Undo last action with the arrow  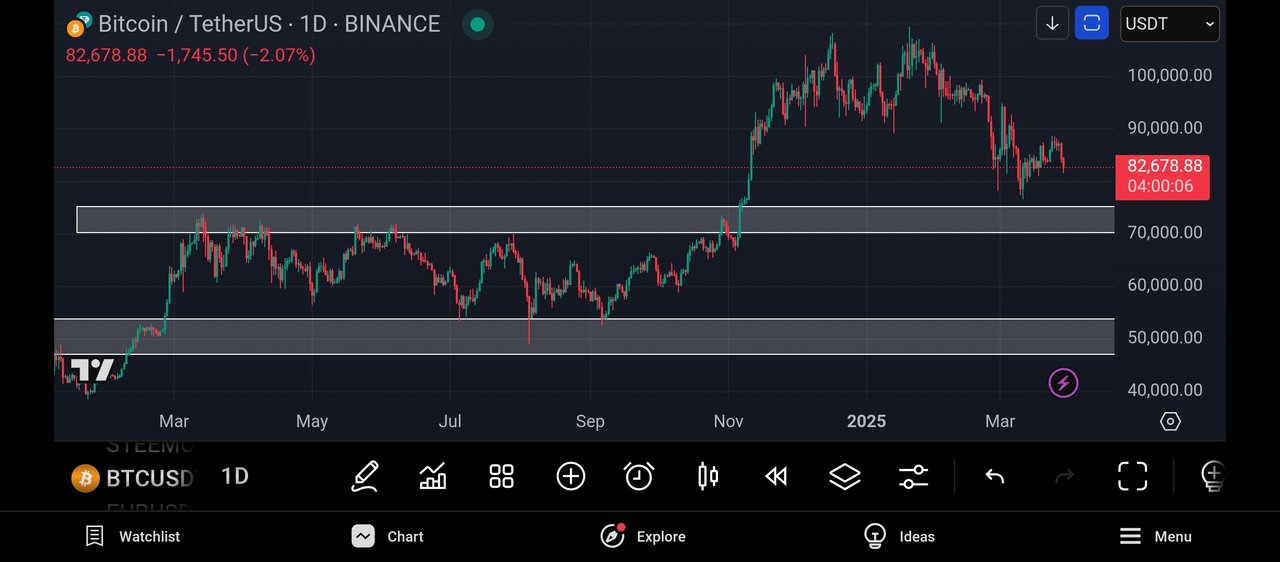tap(994, 477)
